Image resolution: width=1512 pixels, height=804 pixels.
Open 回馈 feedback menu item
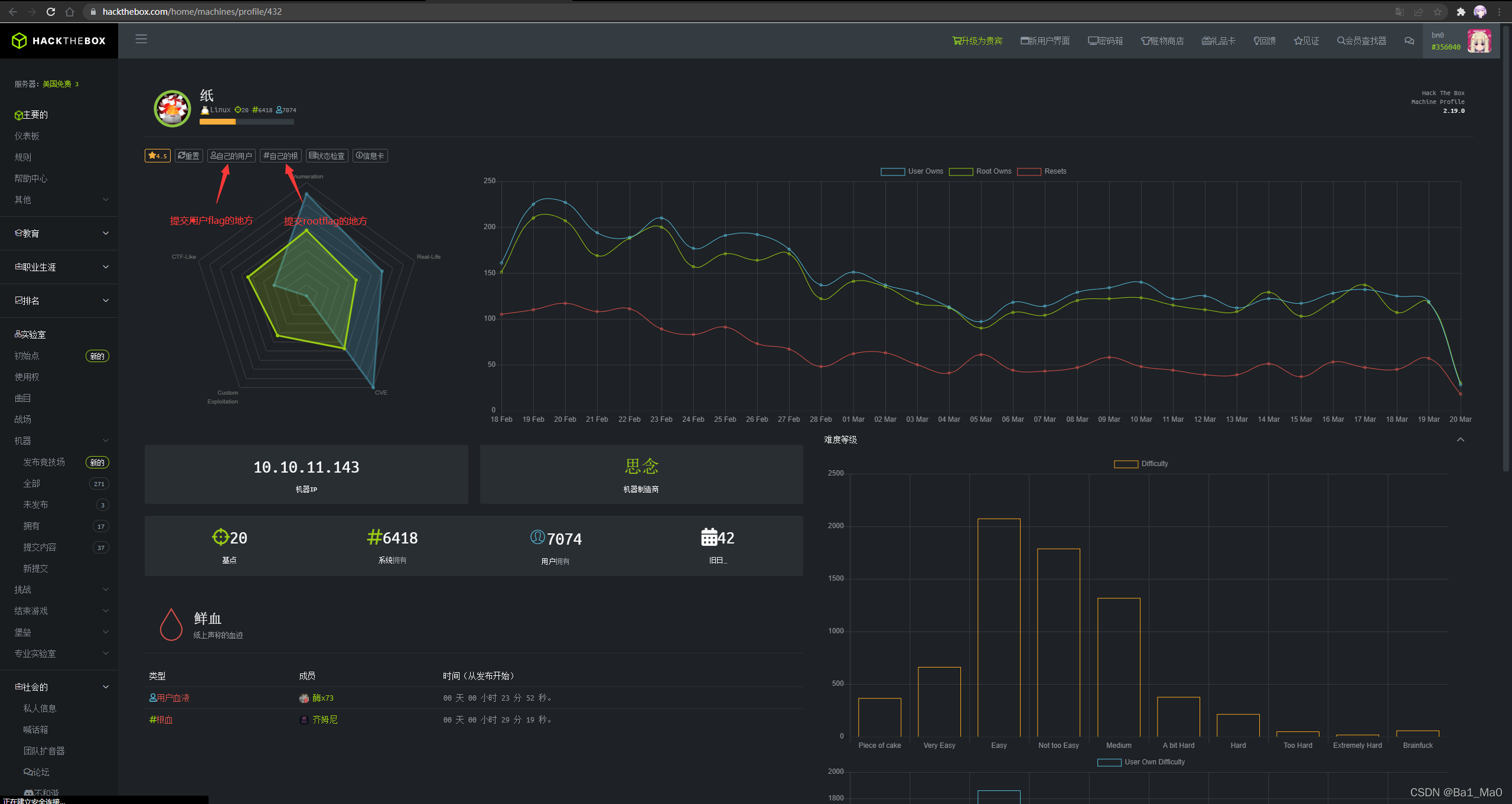point(1265,41)
